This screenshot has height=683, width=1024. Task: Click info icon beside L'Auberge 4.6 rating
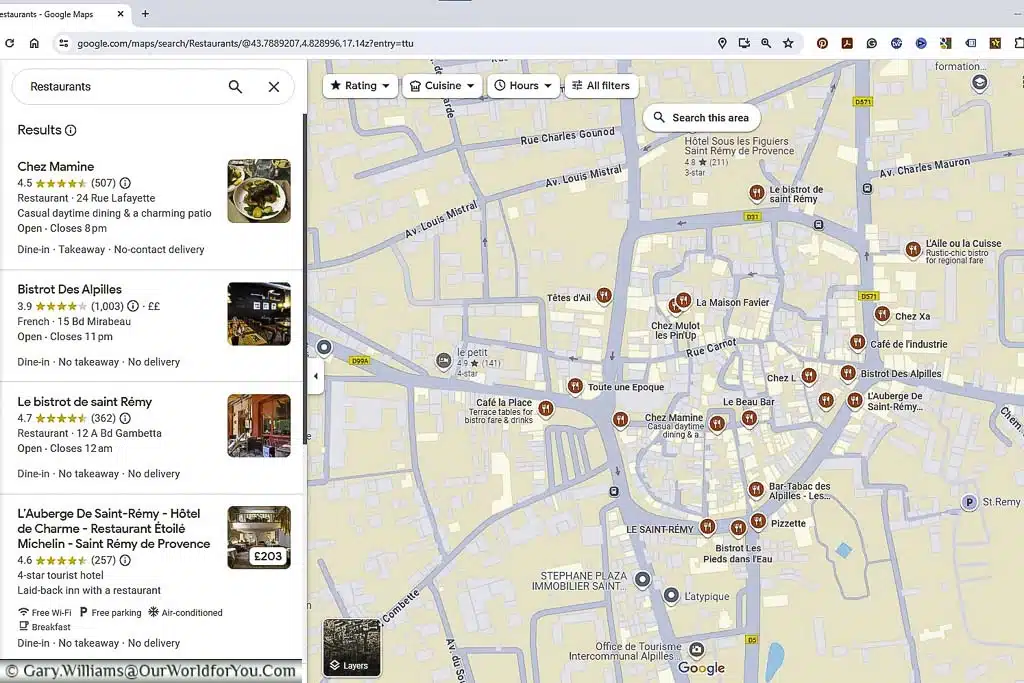[125, 560]
